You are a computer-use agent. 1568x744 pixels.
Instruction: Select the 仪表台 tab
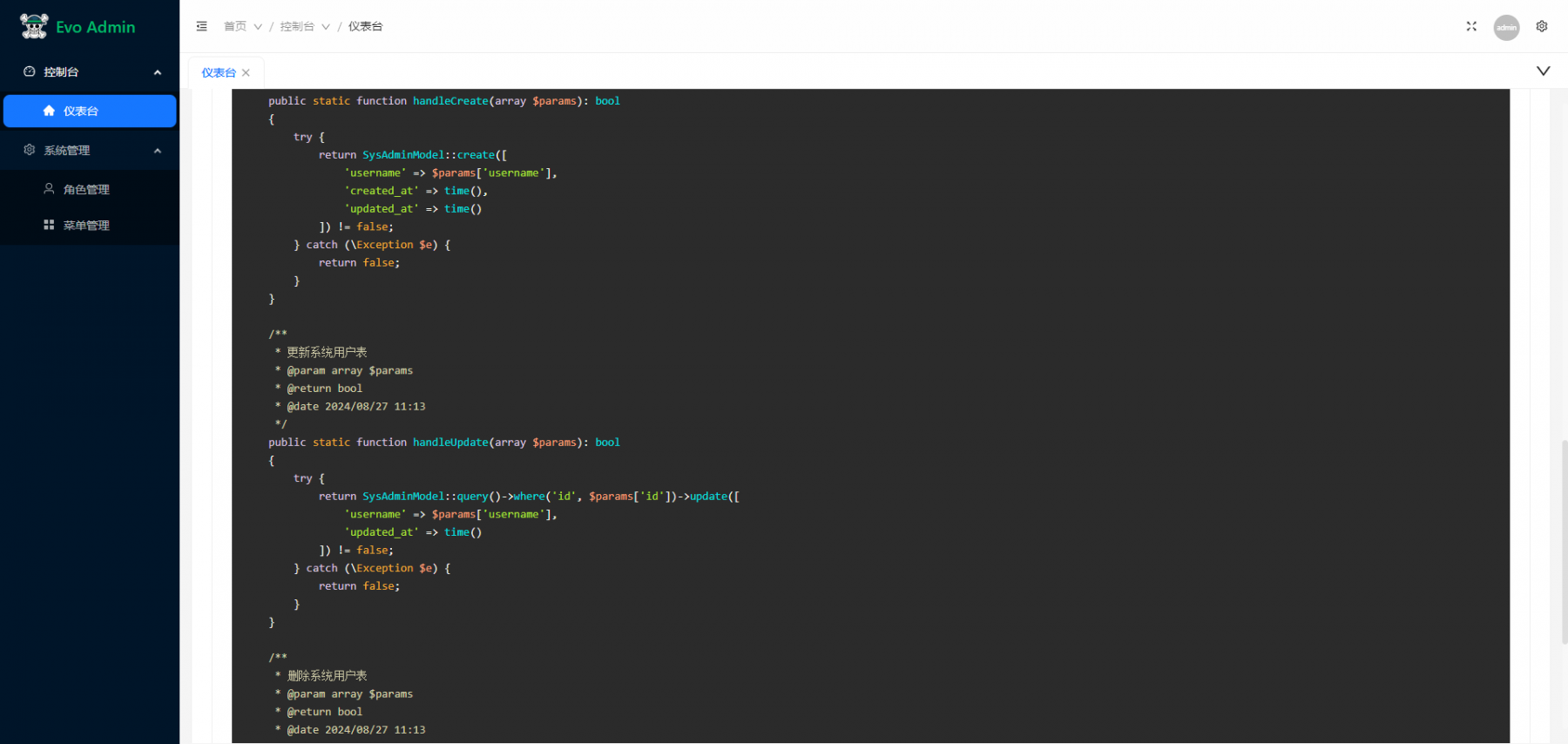pos(219,72)
